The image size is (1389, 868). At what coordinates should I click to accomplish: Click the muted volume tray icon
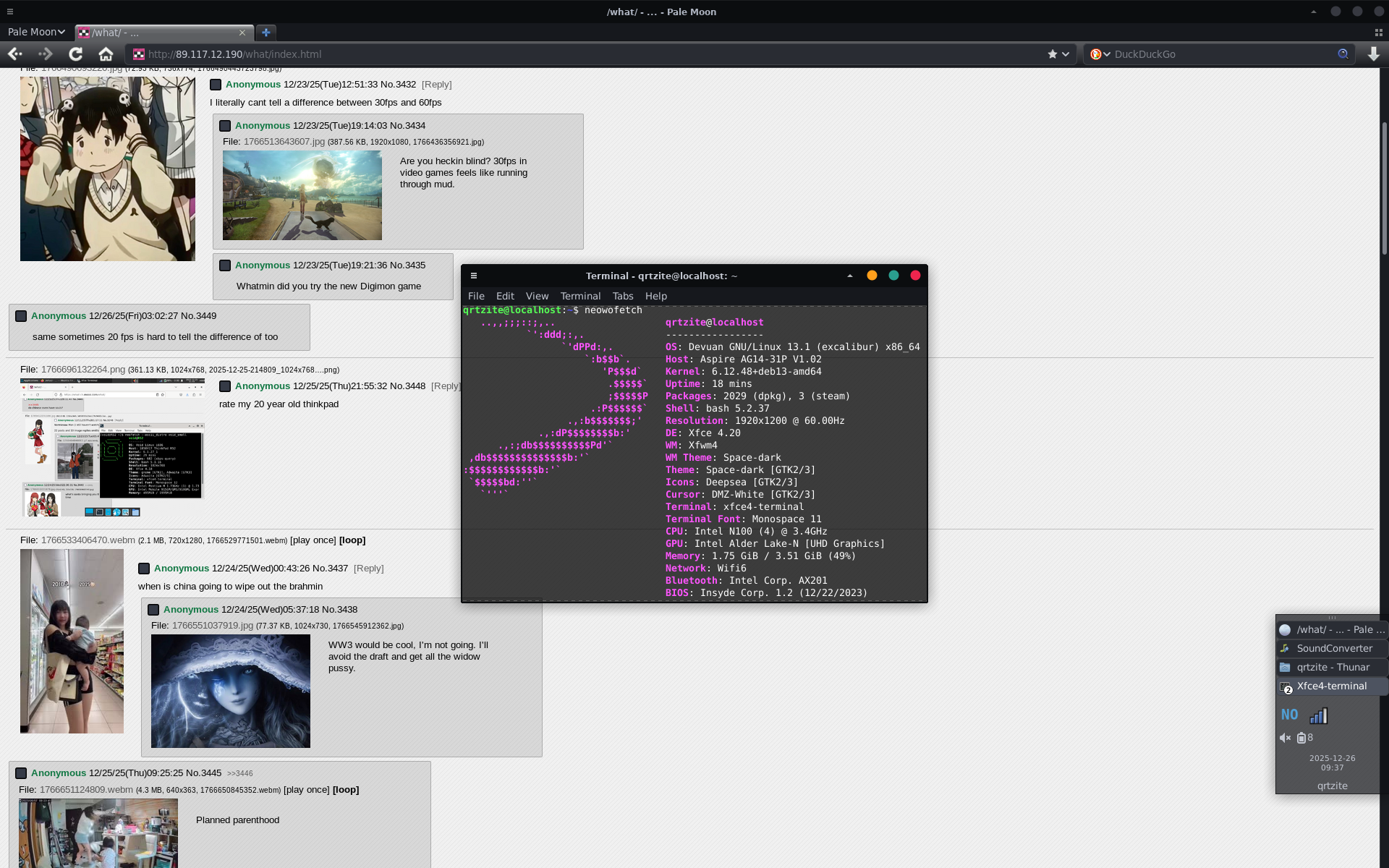click(x=1285, y=738)
